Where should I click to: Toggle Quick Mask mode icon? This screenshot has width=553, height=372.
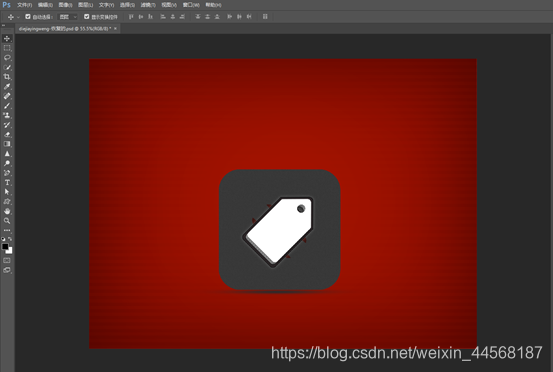7,261
